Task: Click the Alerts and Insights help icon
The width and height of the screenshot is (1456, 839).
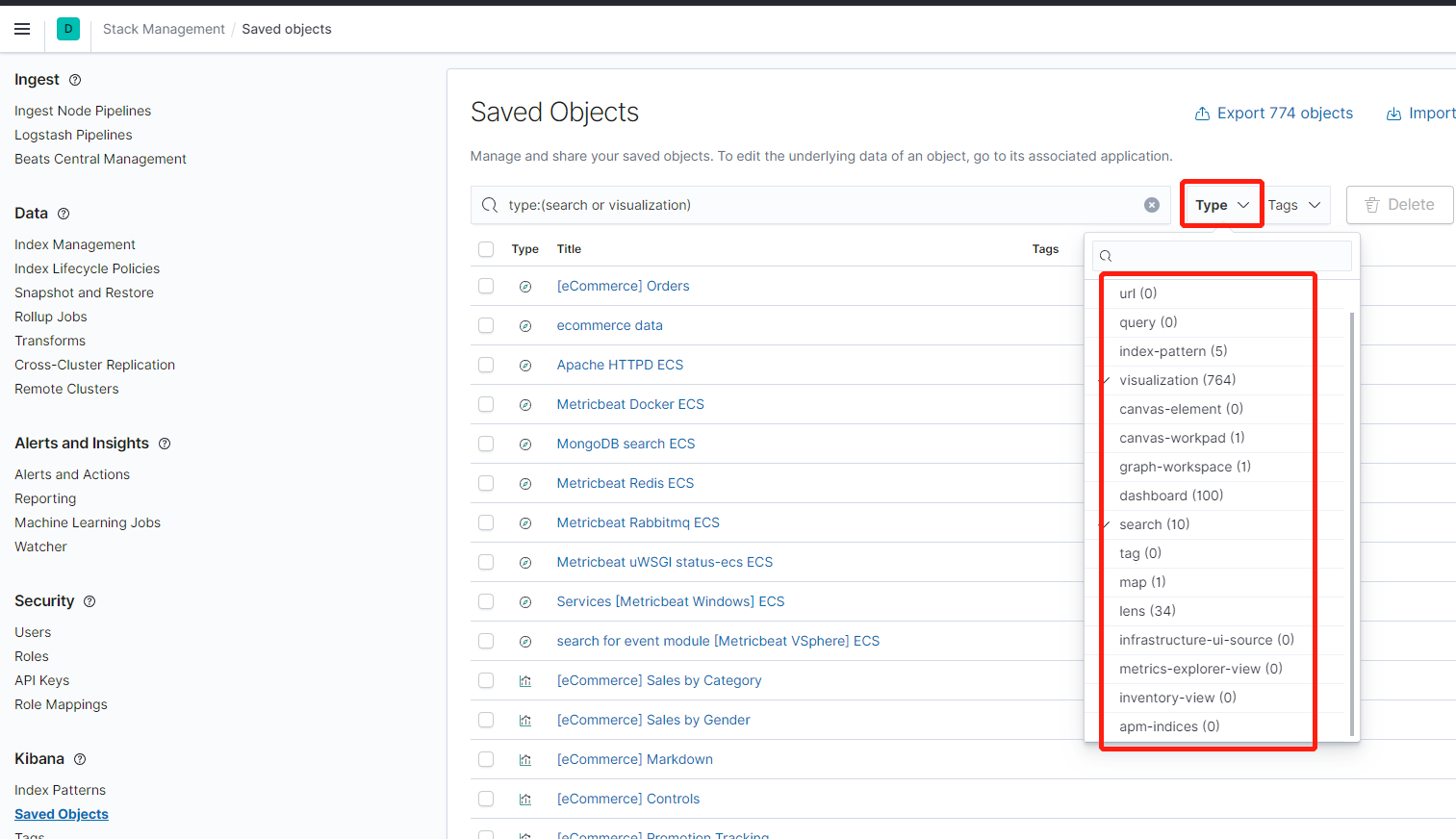Action: pyautogui.click(x=165, y=444)
